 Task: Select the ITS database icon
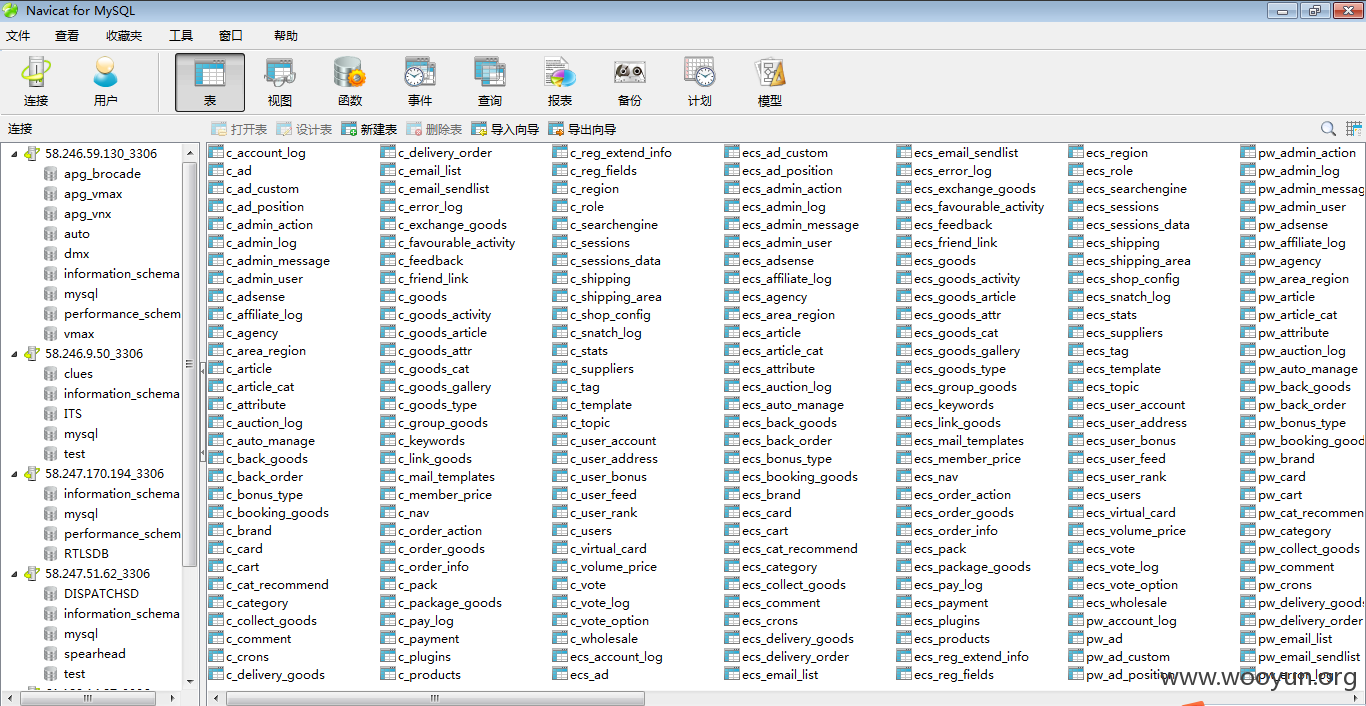click(51, 414)
